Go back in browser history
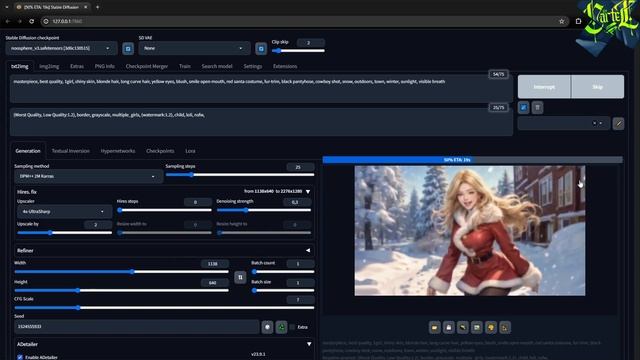Image resolution: width=640 pixels, height=360 pixels. (x=8, y=21)
